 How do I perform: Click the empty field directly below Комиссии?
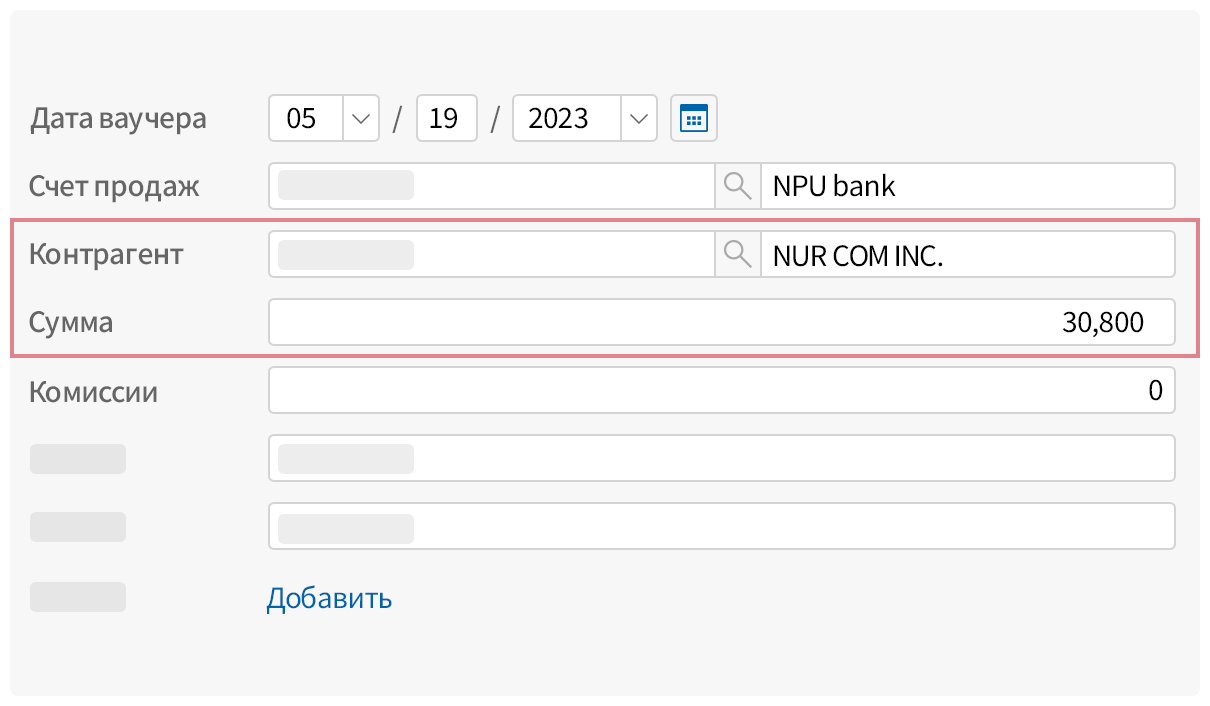tap(721, 459)
